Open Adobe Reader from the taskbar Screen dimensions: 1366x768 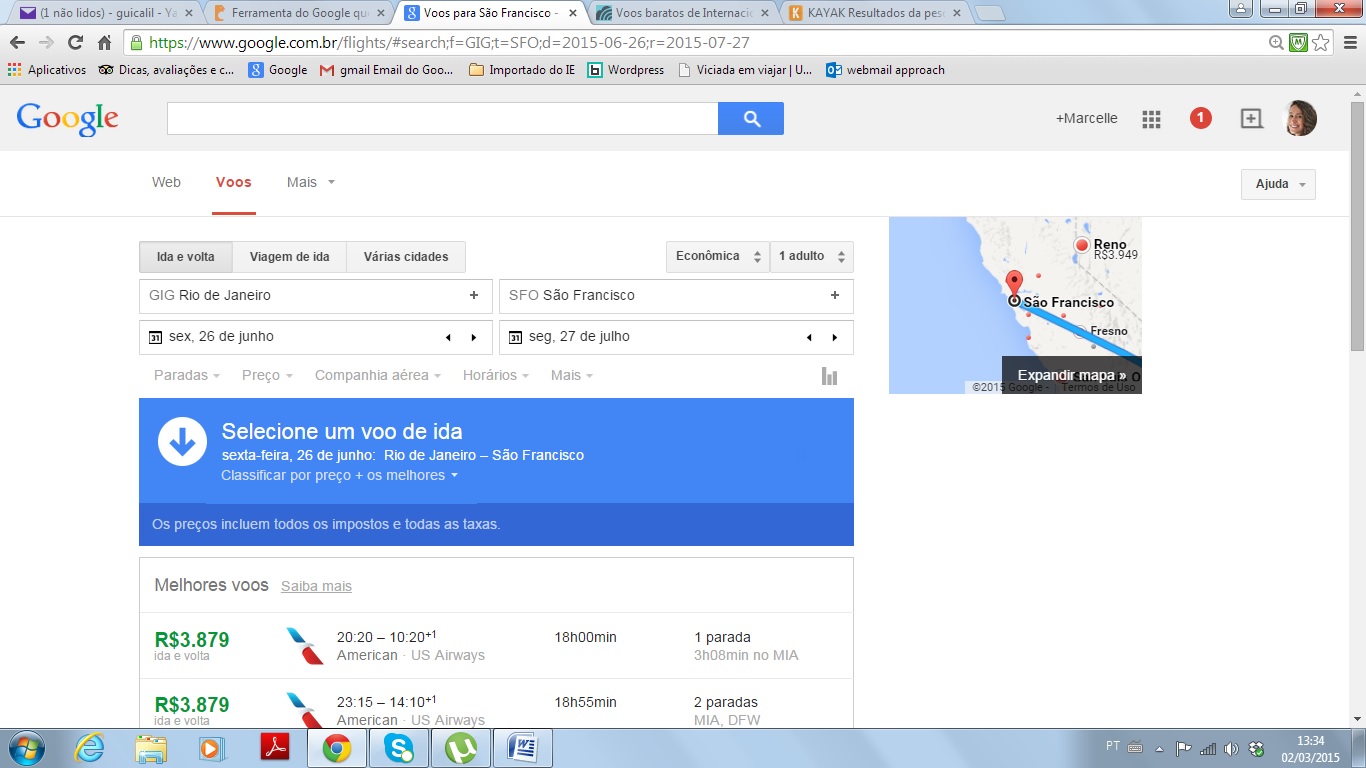pyautogui.click(x=275, y=748)
